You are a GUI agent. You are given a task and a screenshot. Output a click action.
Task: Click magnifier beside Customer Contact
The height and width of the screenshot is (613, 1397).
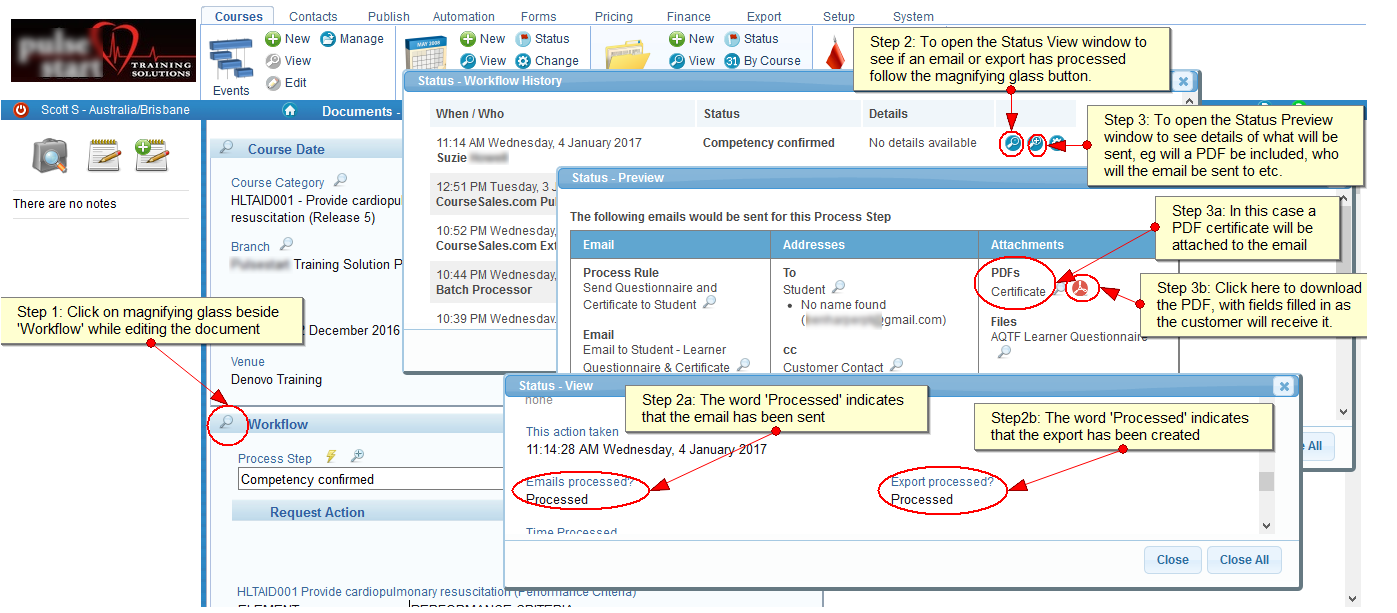pyautogui.click(x=896, y=366)
